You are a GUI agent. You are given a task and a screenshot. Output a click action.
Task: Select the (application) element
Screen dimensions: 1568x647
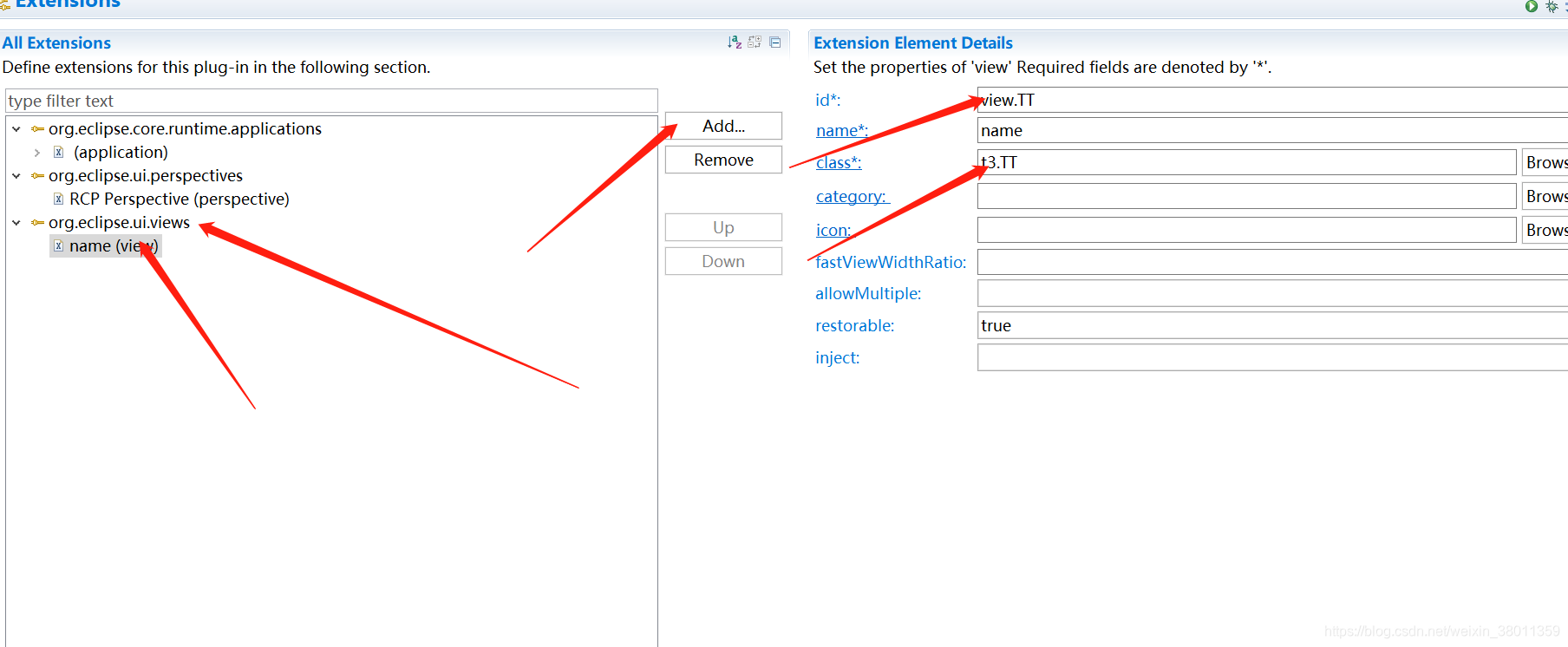point(121,152)
